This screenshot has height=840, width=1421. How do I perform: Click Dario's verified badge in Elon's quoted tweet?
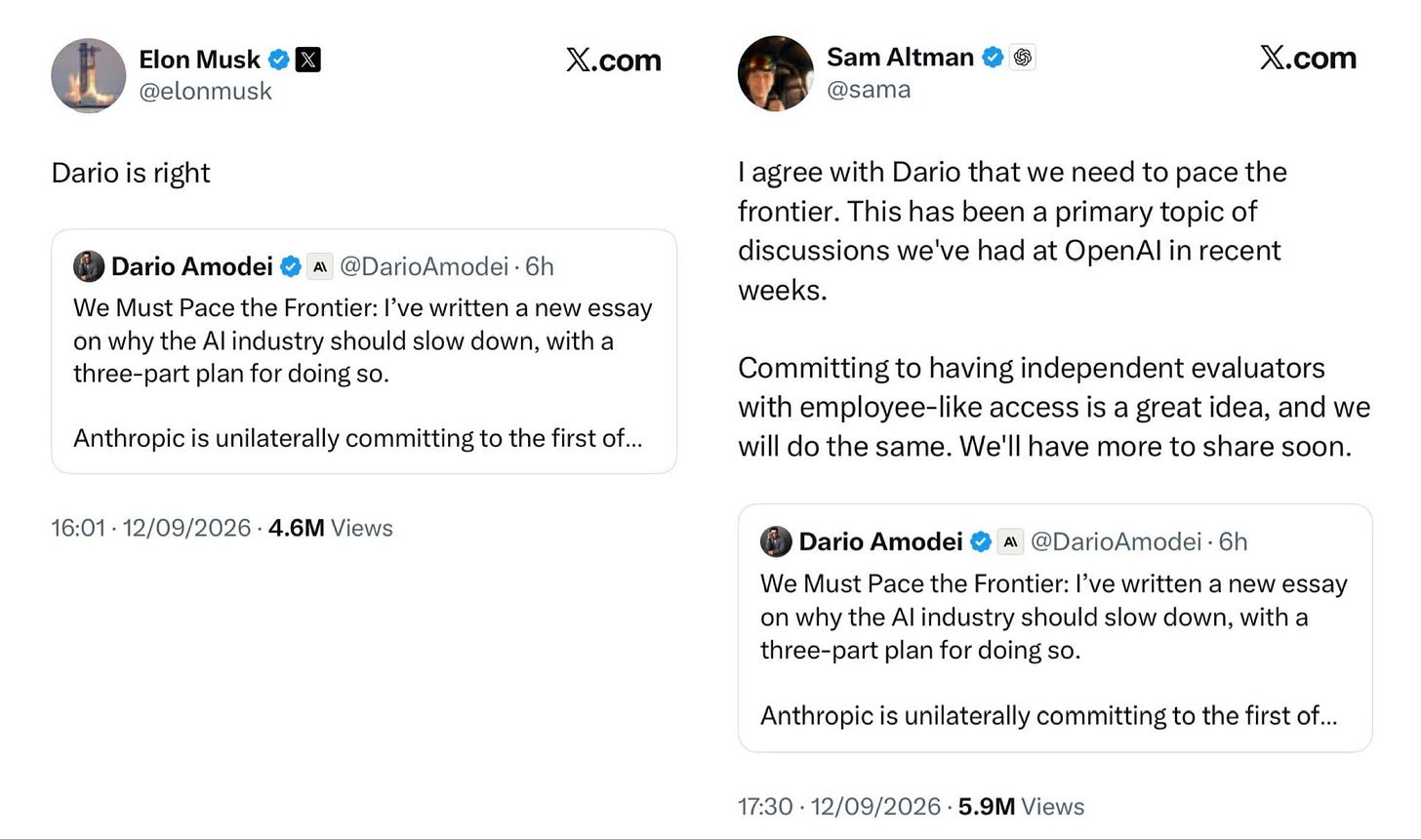[291, 266]
